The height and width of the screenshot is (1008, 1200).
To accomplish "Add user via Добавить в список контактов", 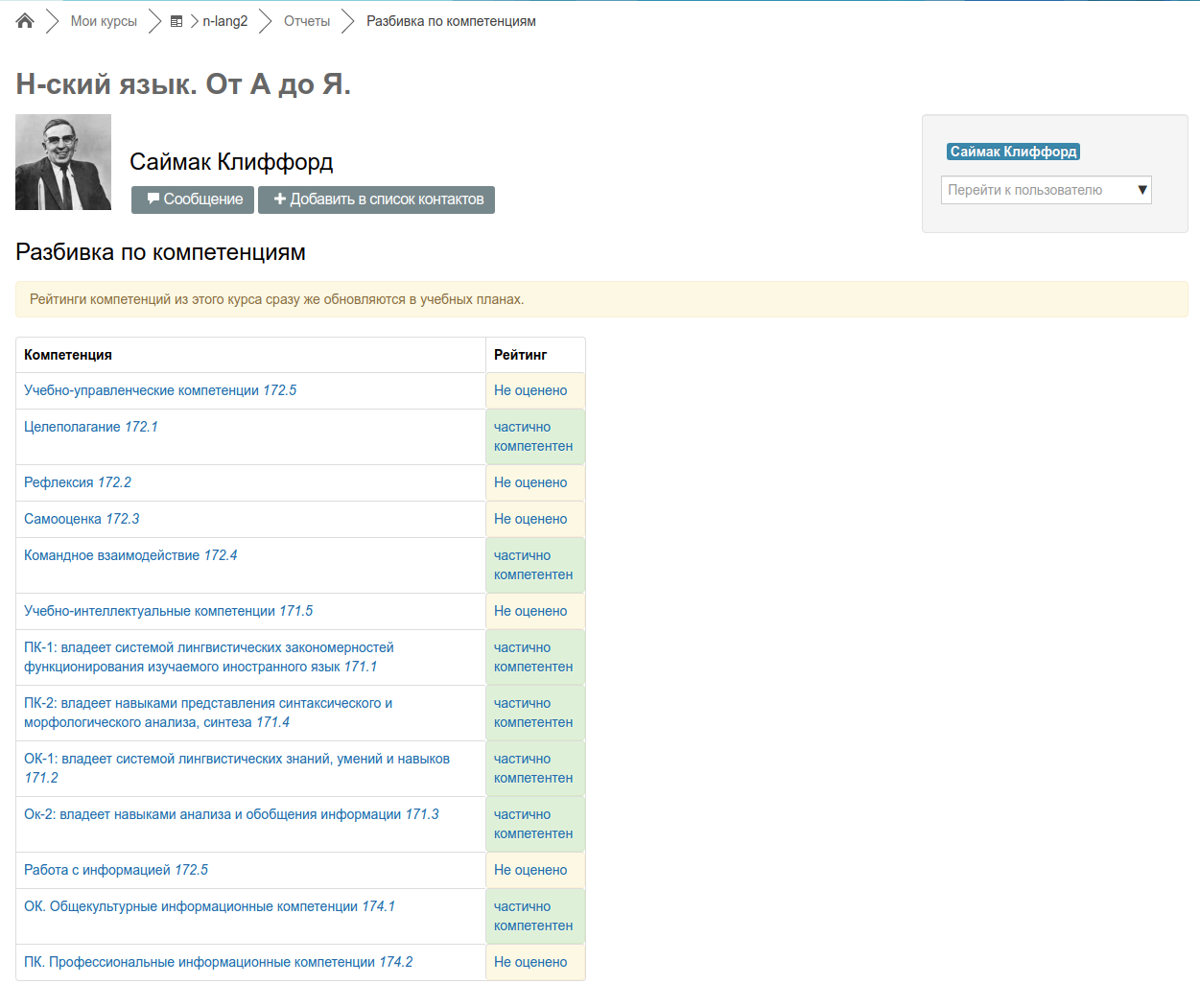I will click(376, 199).
